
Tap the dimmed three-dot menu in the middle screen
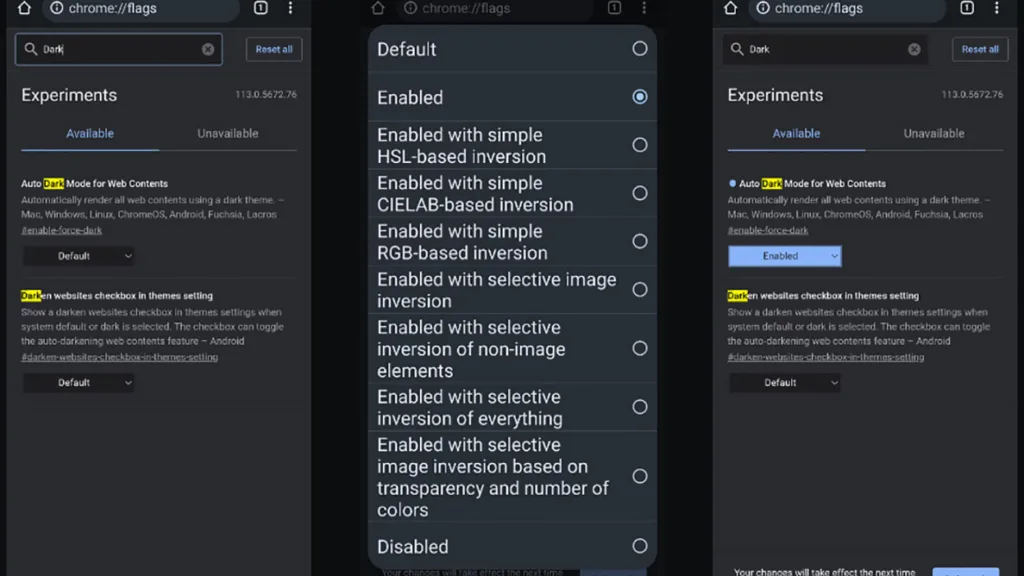point(644,8)
